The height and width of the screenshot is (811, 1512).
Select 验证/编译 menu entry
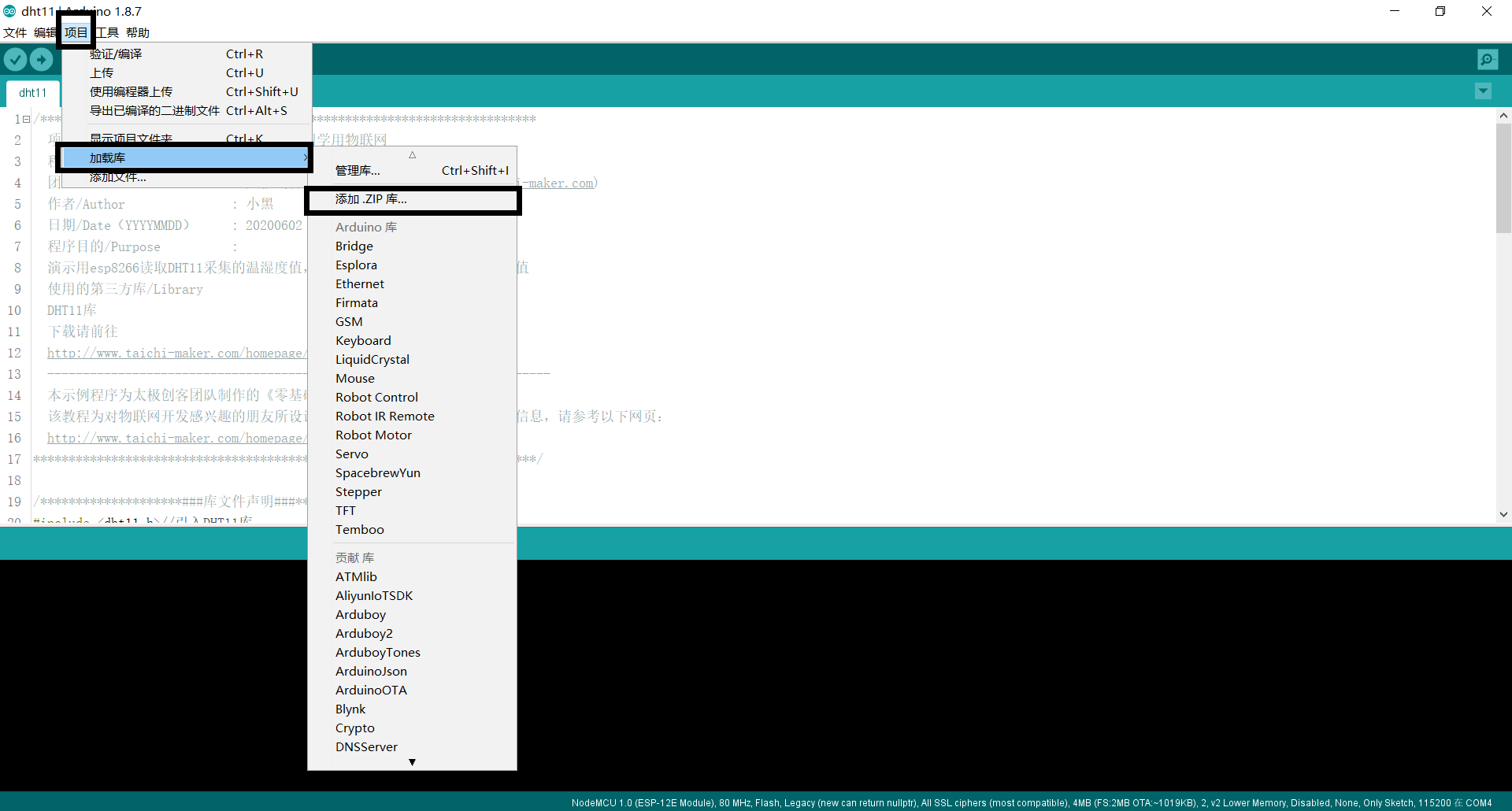click(187, 54)
